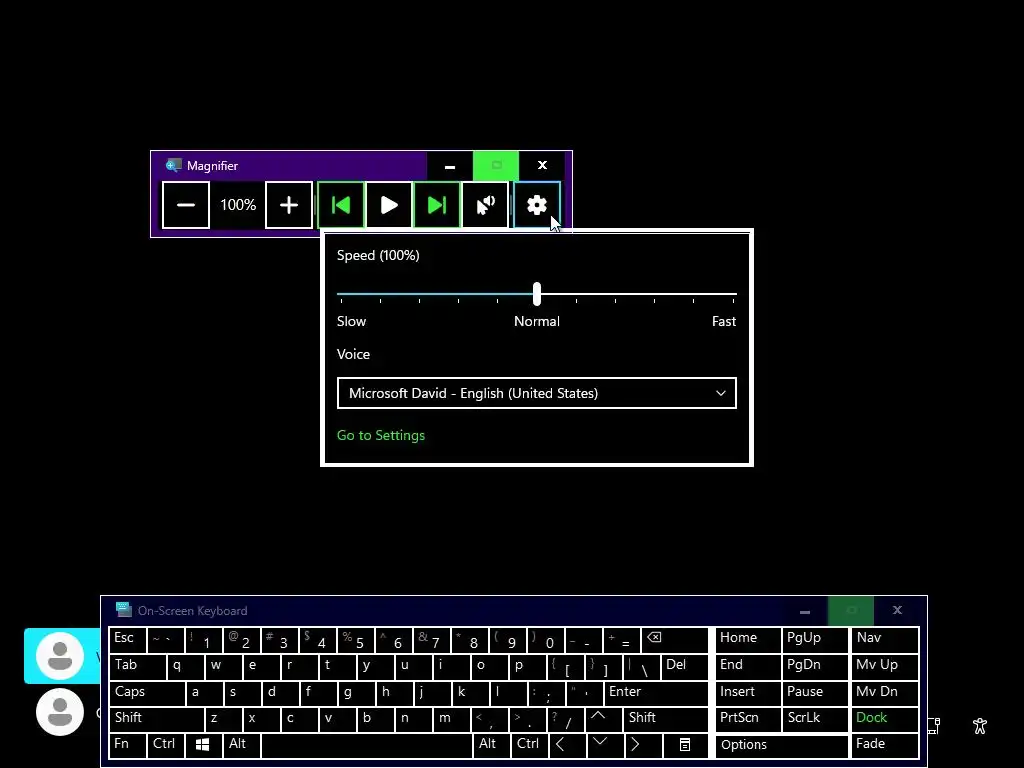
Task: Click the PgDn key
Action: click(815, 667)
